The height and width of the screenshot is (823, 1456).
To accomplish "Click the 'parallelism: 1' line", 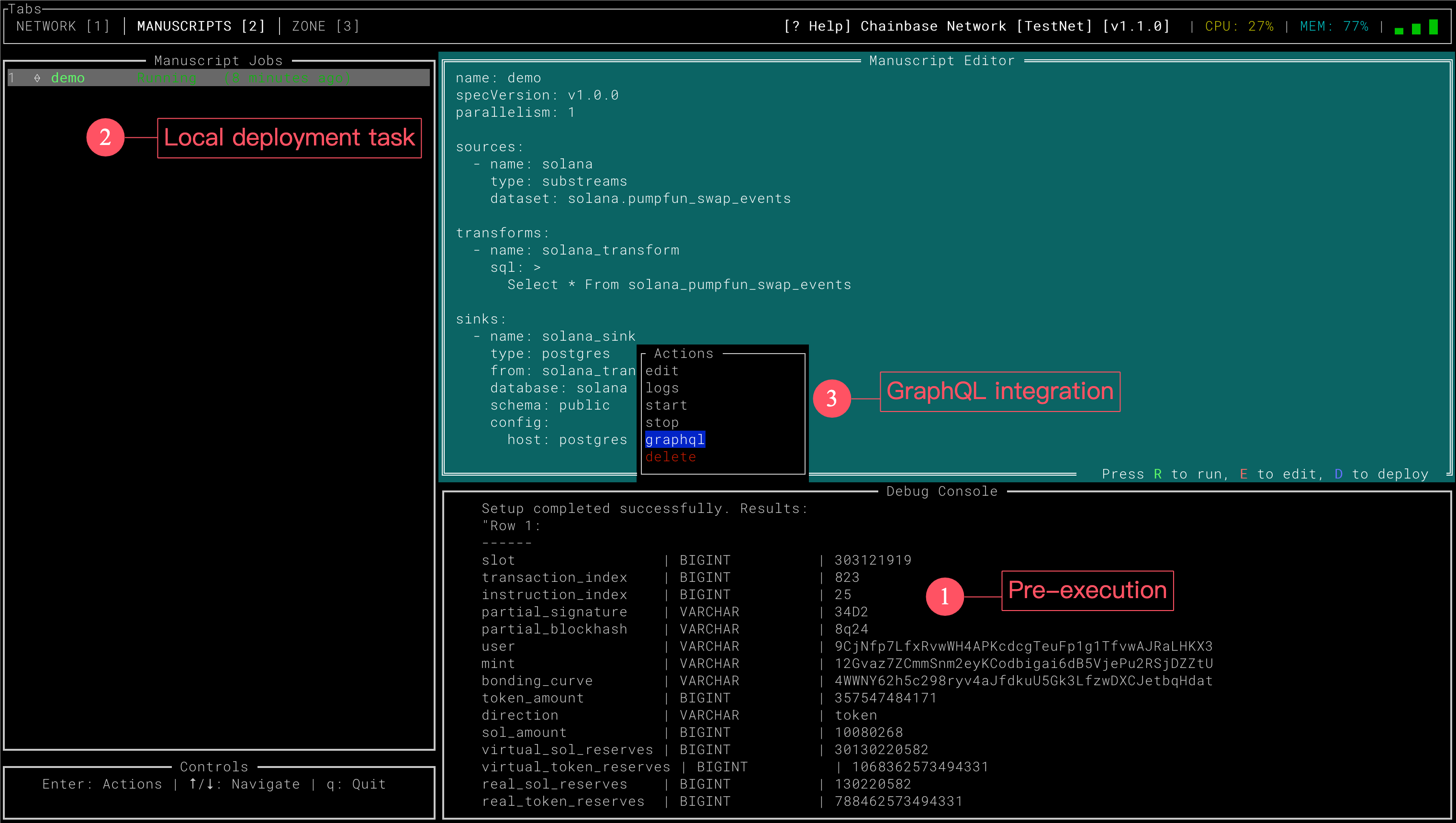I will click(515, 112).
